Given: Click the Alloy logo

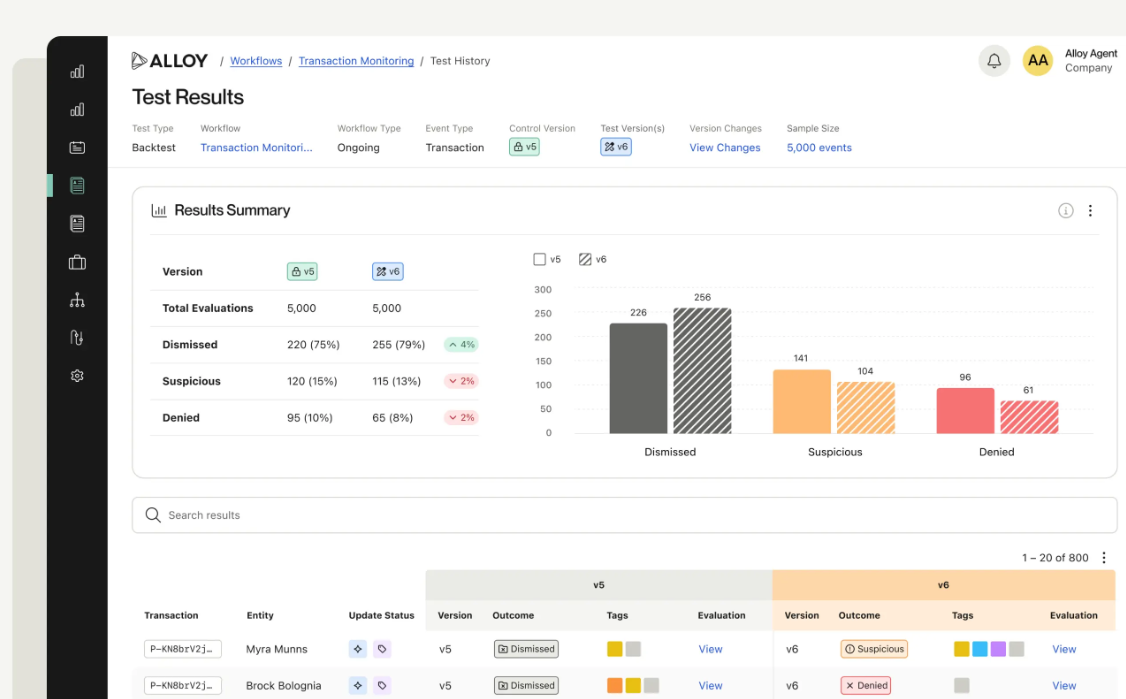Looking at the screenshot, I should pos(169,61).
